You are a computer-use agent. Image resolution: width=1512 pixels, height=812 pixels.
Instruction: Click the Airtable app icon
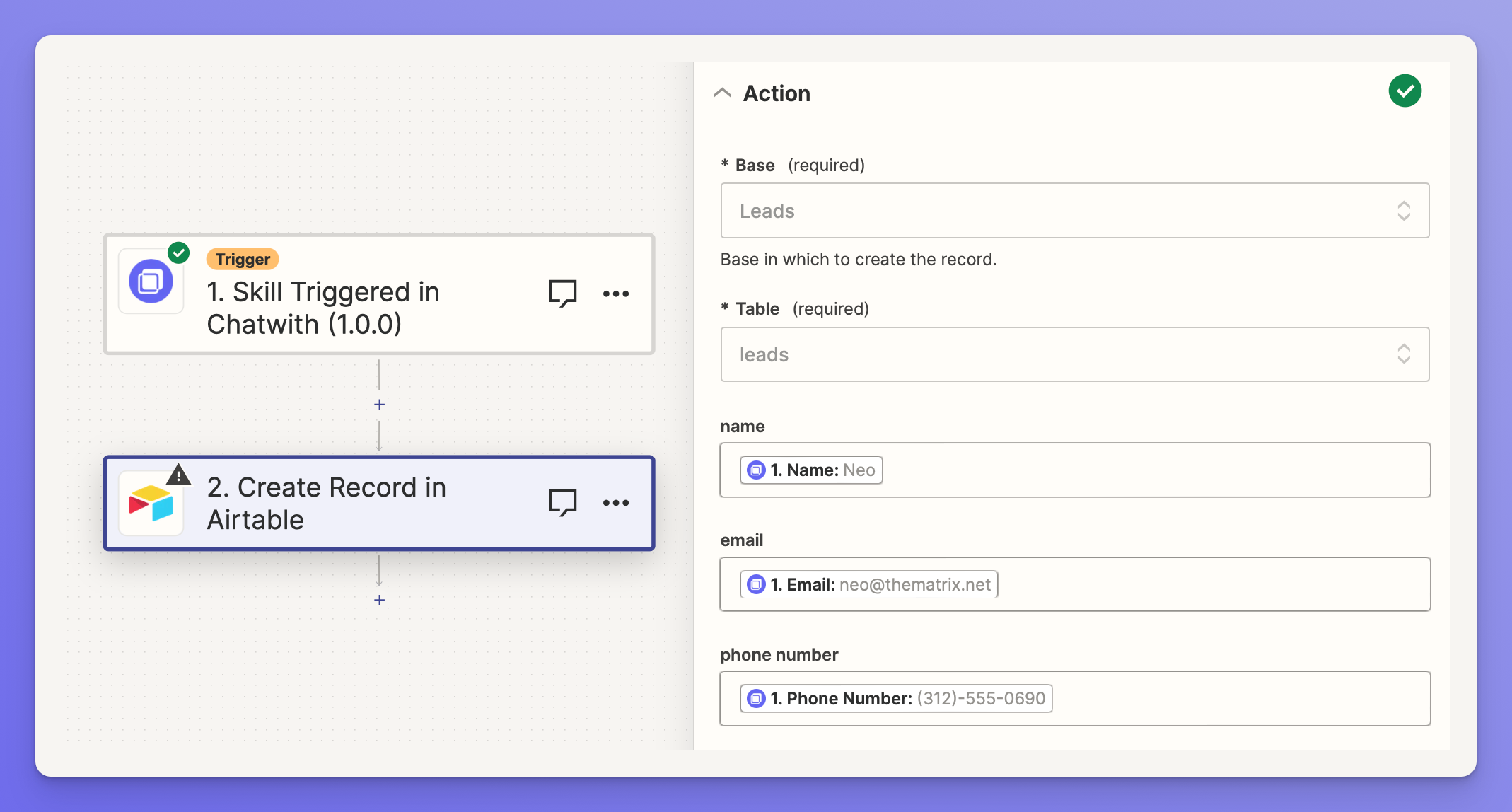click(x=151, y=504)
